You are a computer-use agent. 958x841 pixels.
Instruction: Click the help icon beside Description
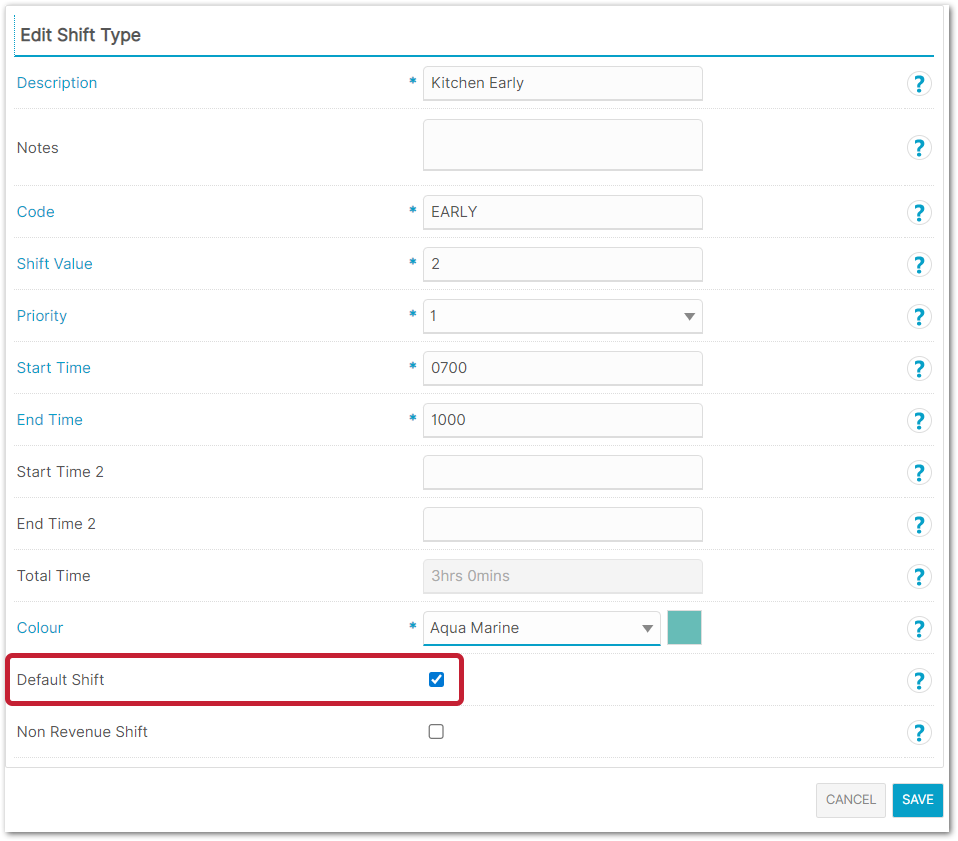(918, 84)
